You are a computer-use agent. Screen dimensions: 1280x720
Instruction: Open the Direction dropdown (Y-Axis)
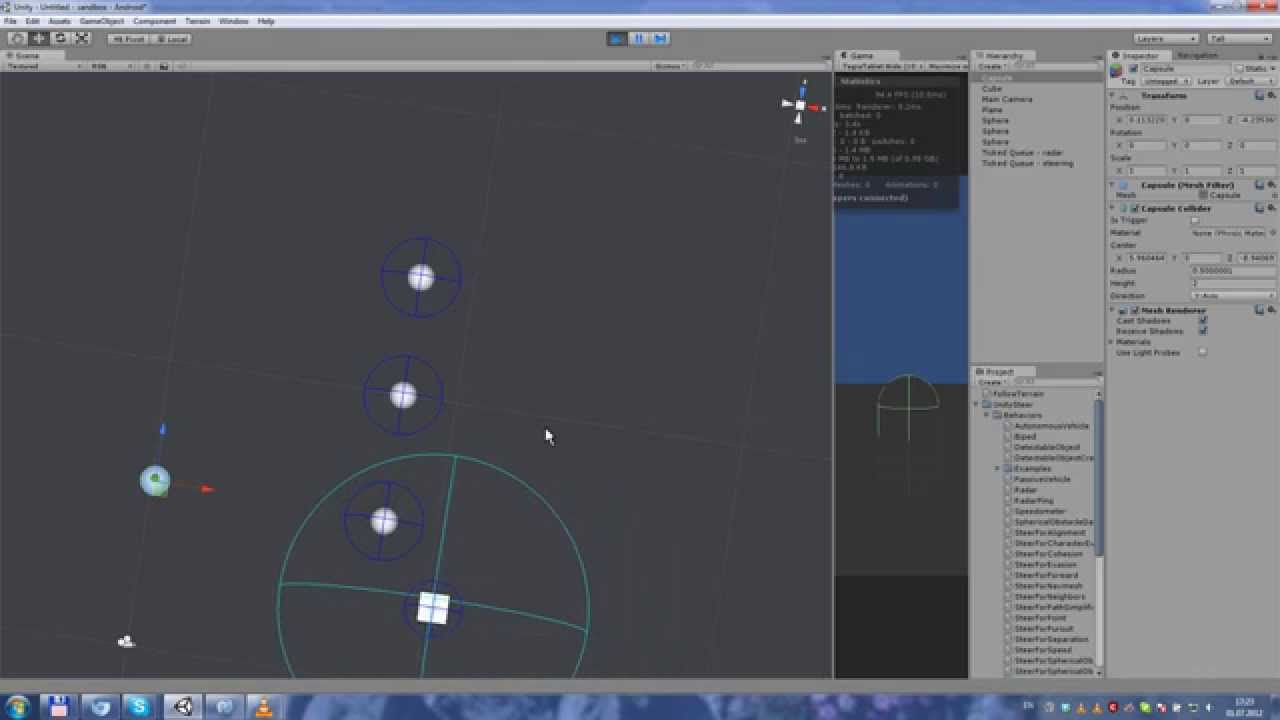click(1233, 296)
